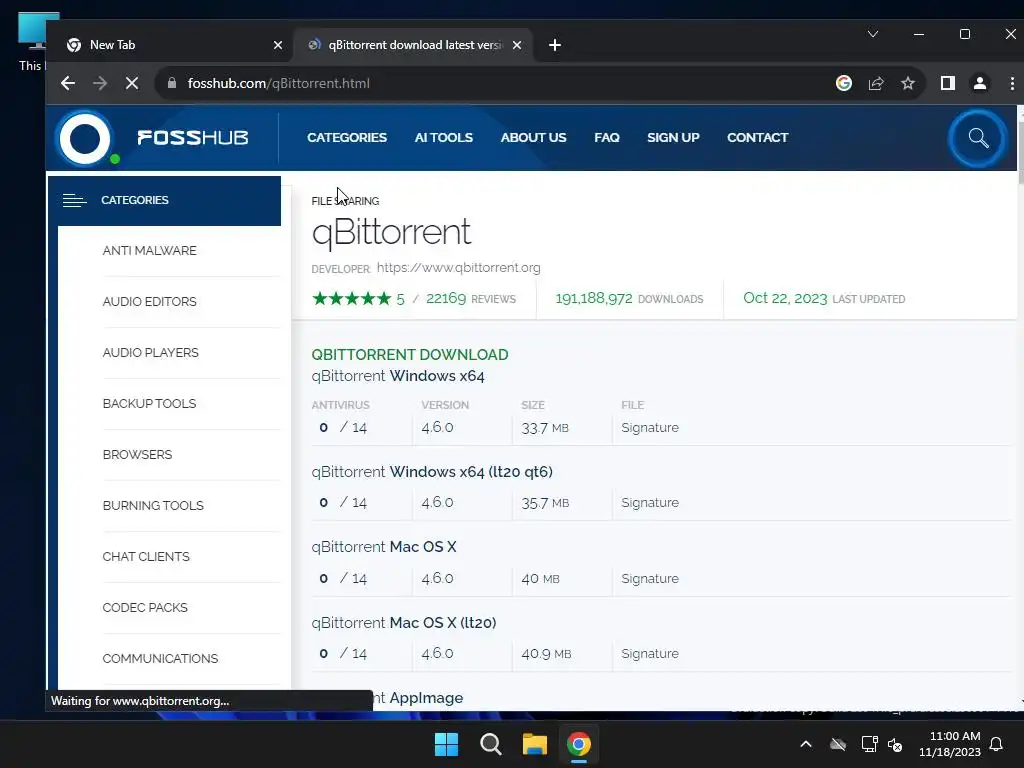Image resolution: width=1024 pixels, height=768 pixels.
Task: Click SIGN UP in the navigation
Action: tap(673, 138)
